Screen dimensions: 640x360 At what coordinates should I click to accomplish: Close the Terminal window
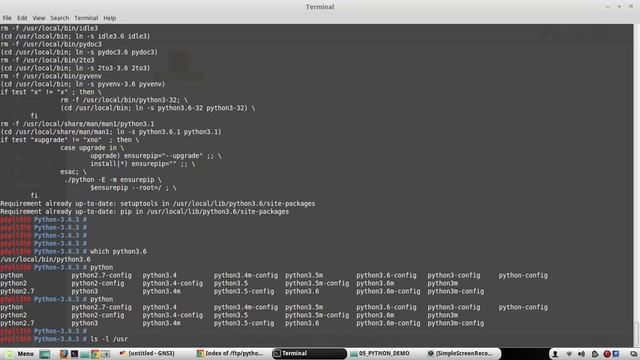pyautogui.click(x=631, y=7)
